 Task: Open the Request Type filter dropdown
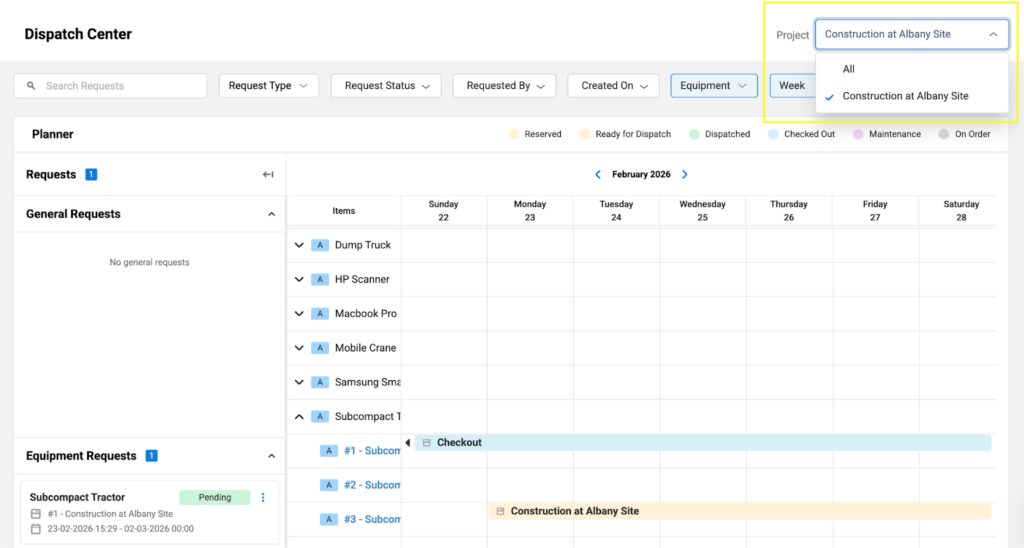pyautogui.click(x=268, y=86)
